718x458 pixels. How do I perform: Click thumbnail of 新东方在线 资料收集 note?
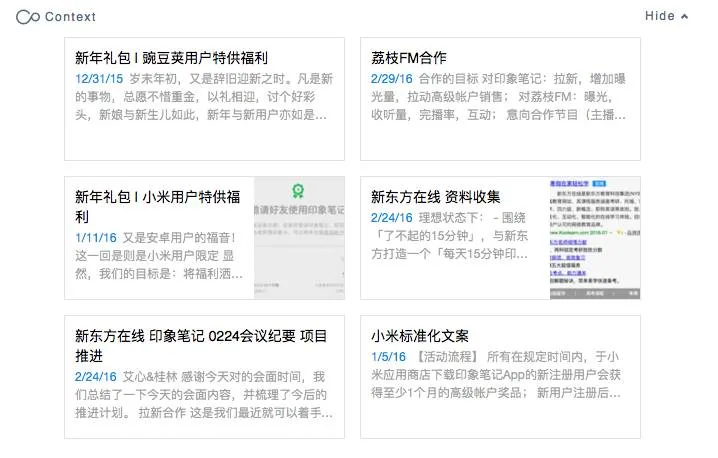pos(595,238)
